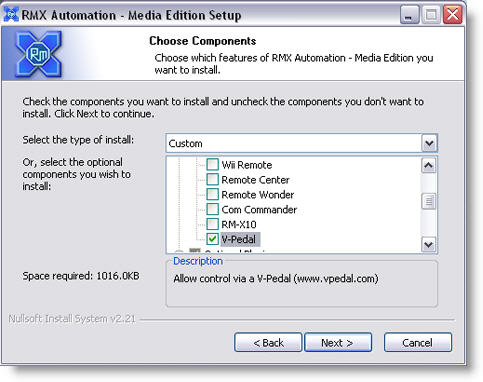Tick the Remote Wonder checkbox
The image size is (483, 382).
[x=212, y=194]
